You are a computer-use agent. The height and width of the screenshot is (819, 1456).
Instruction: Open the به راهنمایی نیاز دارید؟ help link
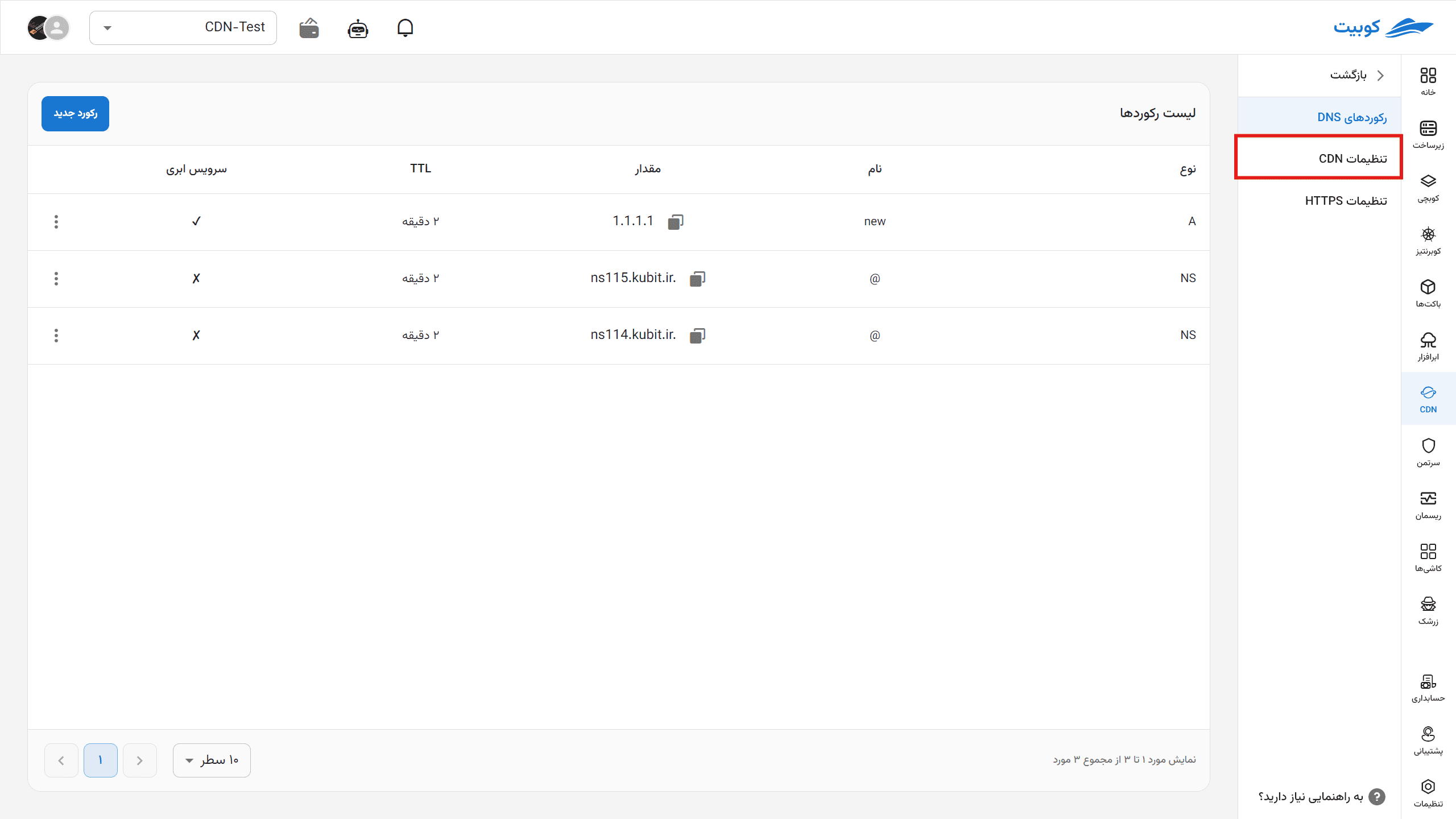coord(1322,796)
